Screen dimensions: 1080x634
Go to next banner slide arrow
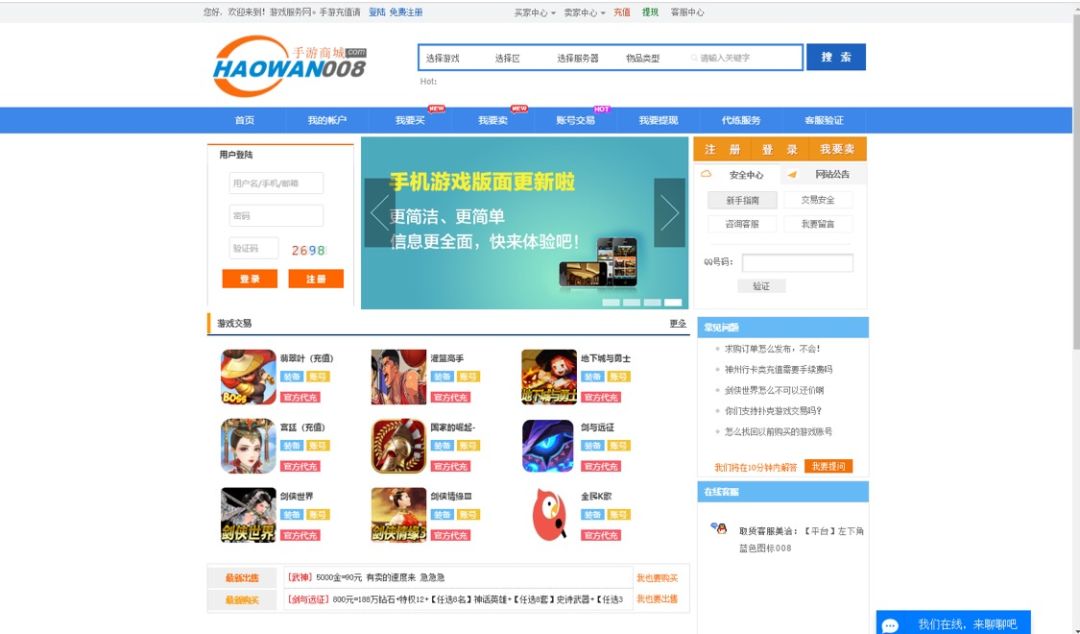669,212
